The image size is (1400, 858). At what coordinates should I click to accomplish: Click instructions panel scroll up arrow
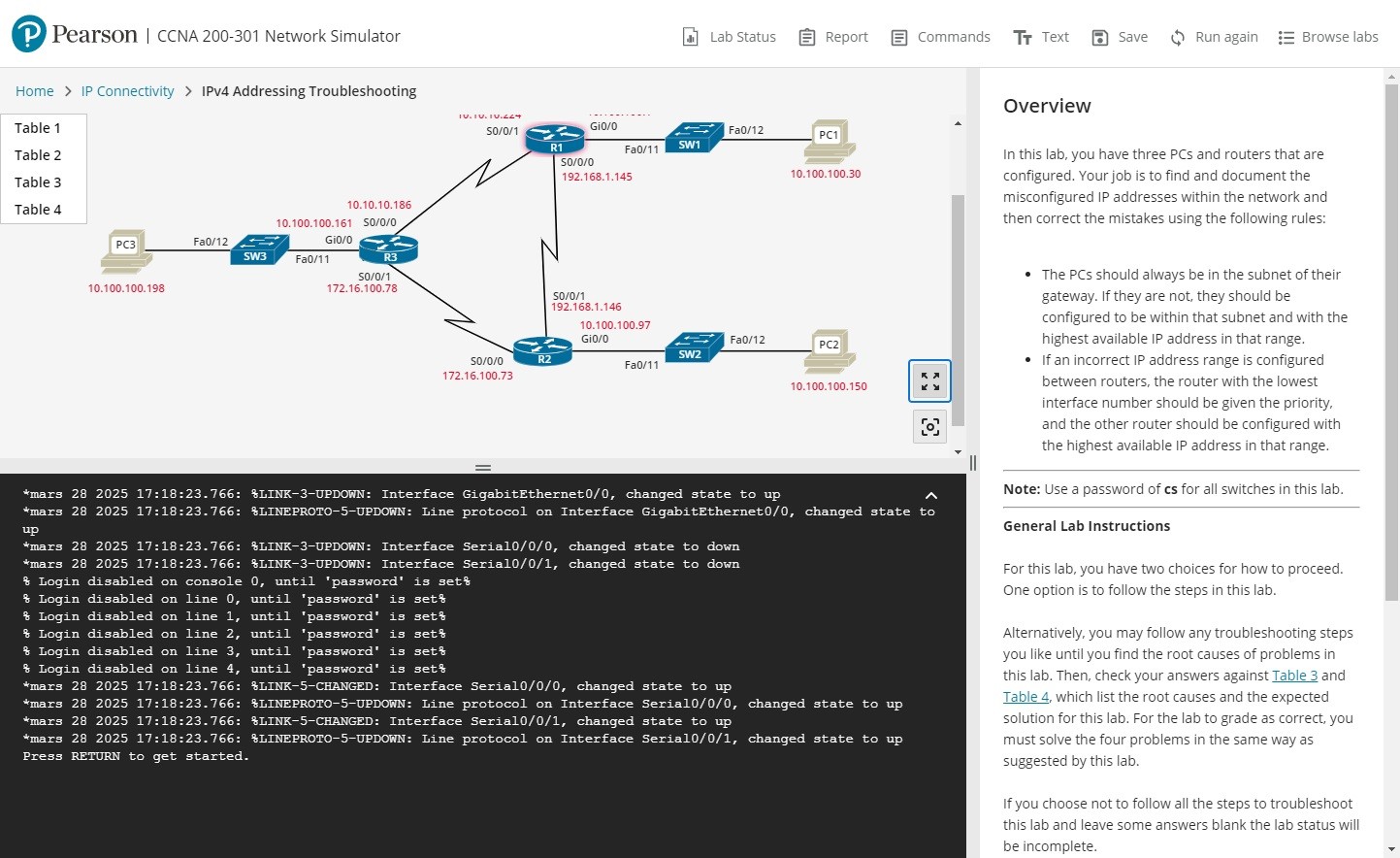pyautogui.click(x=1391, y=75)
